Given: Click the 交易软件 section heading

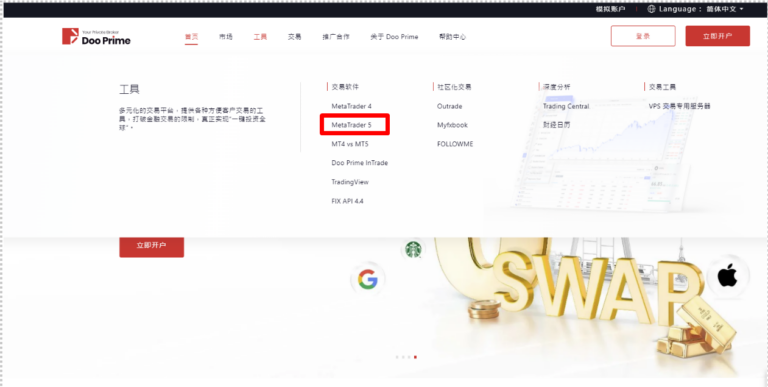Looking at the screenshot, I should click(x=345, y=87).
